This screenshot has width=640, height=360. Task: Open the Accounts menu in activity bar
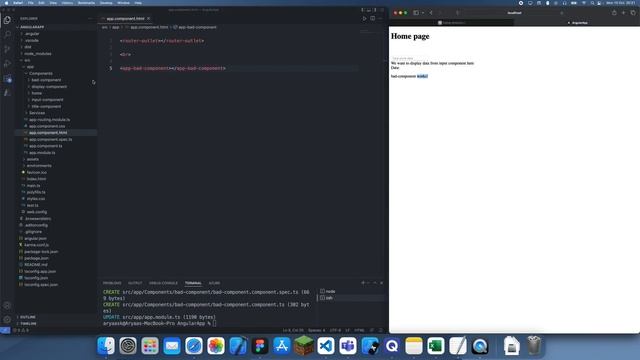tap(7, 305)
